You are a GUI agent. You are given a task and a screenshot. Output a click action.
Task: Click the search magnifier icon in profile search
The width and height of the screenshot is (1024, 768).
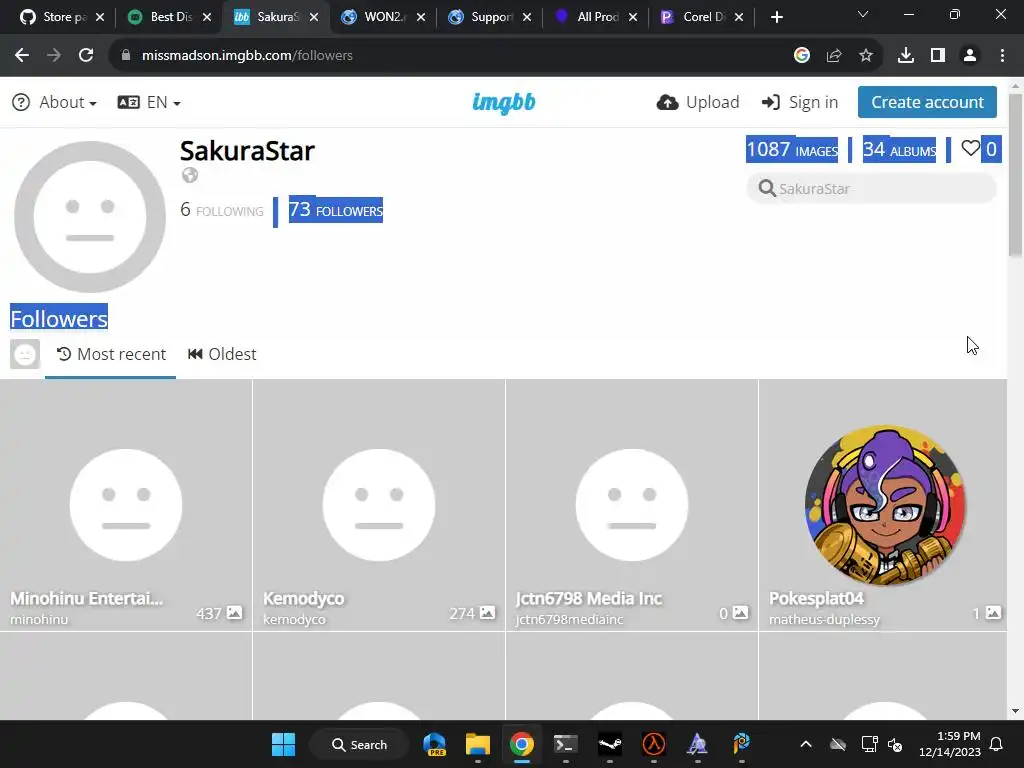point(767,189)
